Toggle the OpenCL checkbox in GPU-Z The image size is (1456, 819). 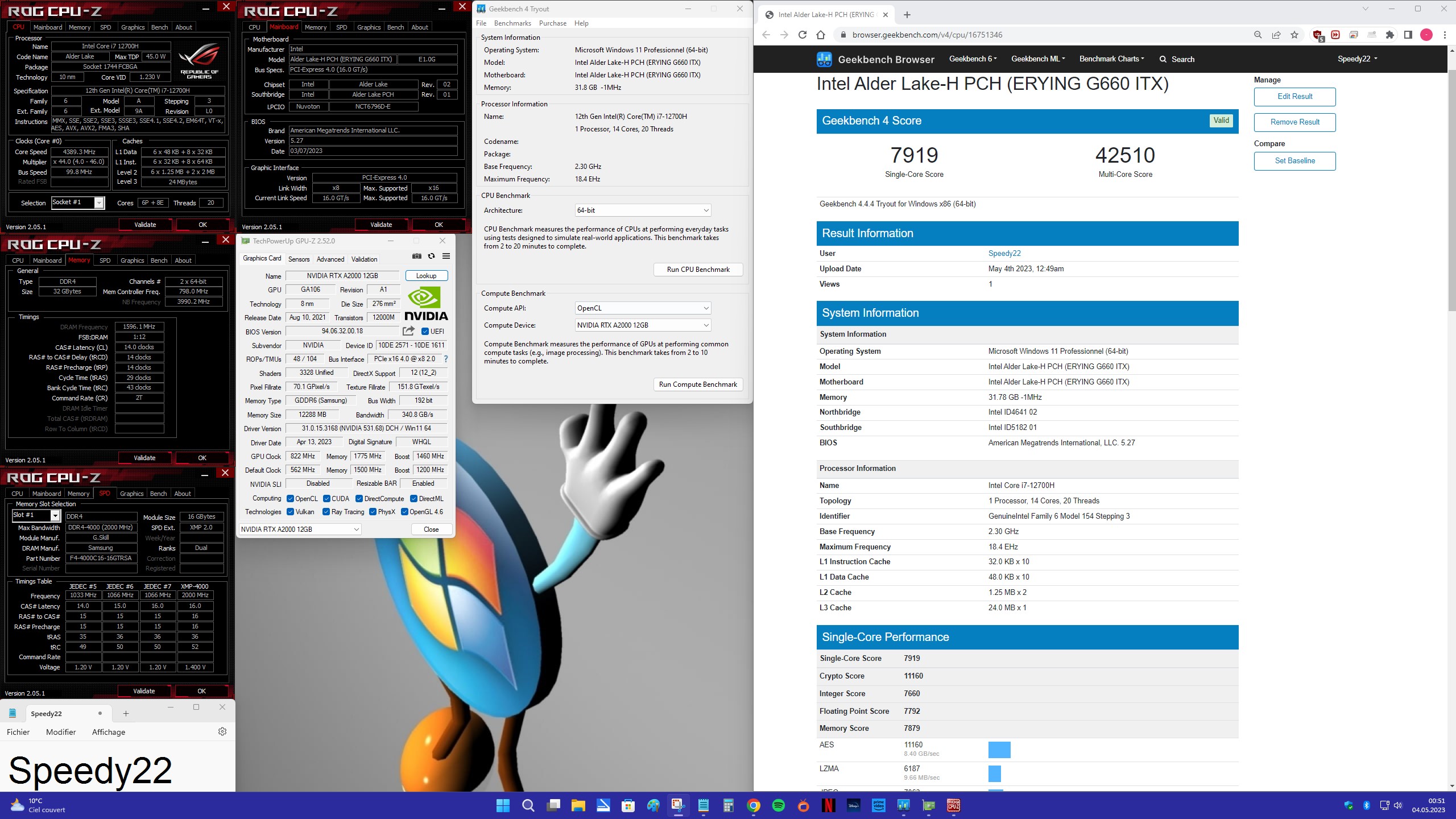click(291, 499)
